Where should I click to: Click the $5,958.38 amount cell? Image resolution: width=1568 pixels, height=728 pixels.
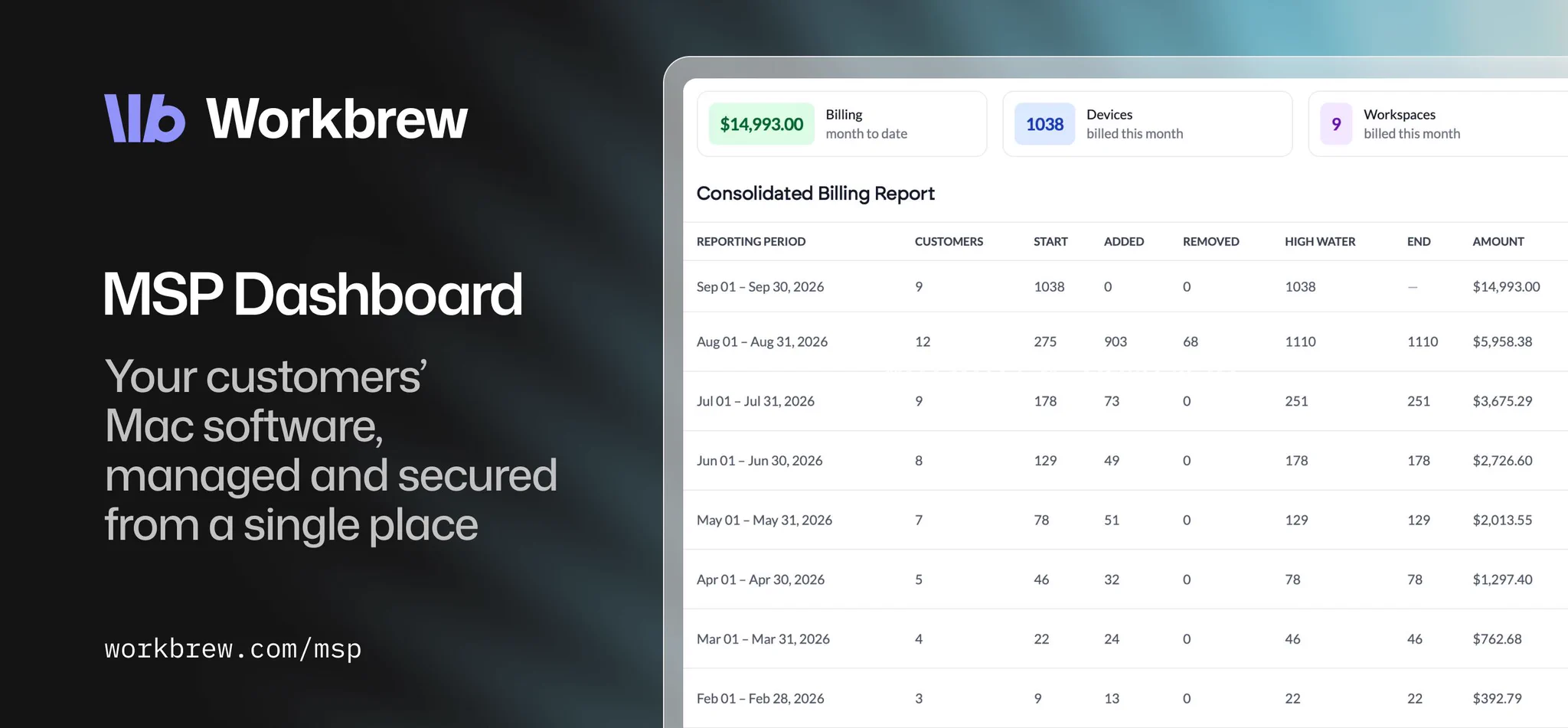click(1502, 341)
